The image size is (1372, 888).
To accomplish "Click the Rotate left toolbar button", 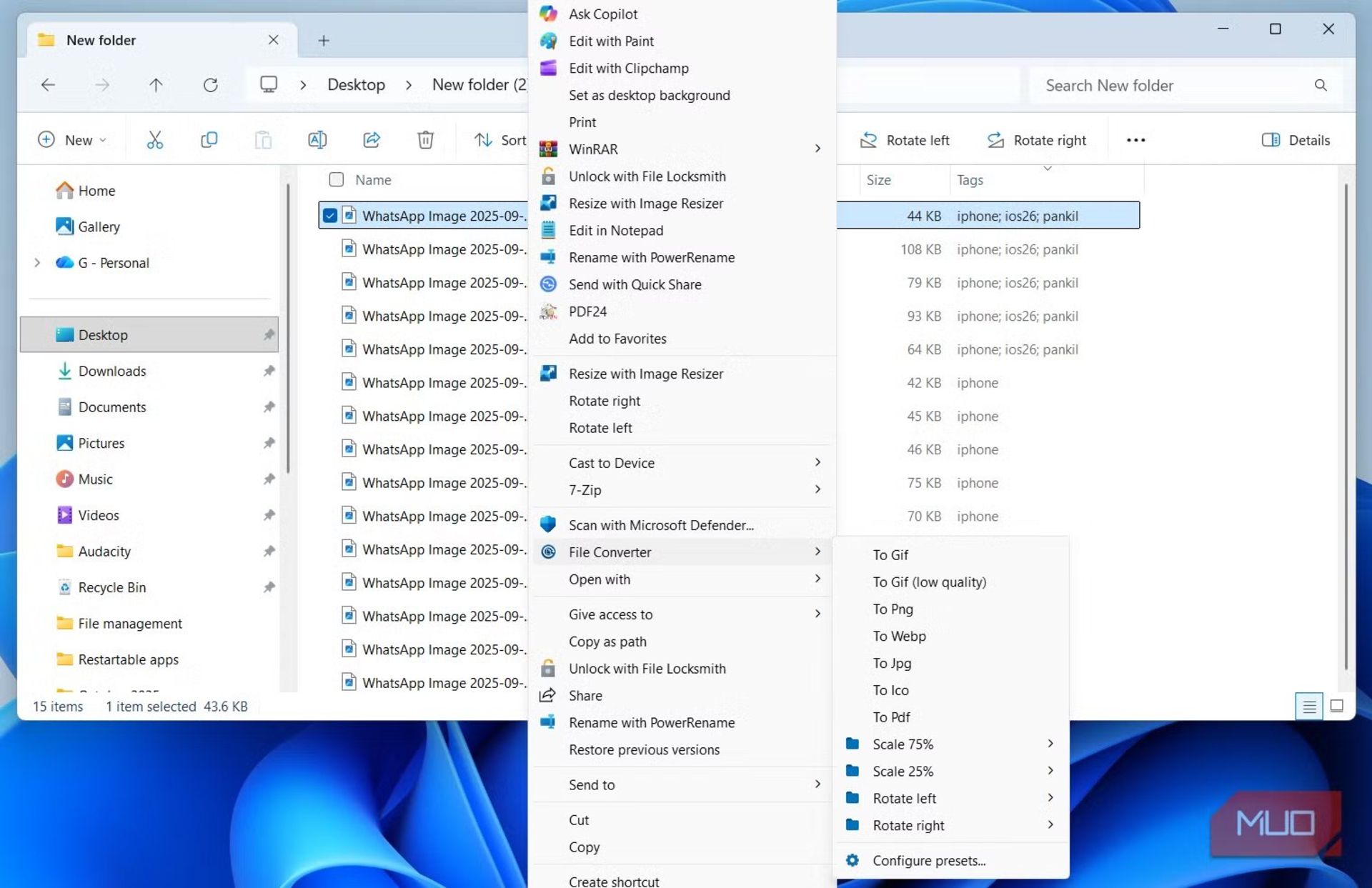I will click(905, 140).
